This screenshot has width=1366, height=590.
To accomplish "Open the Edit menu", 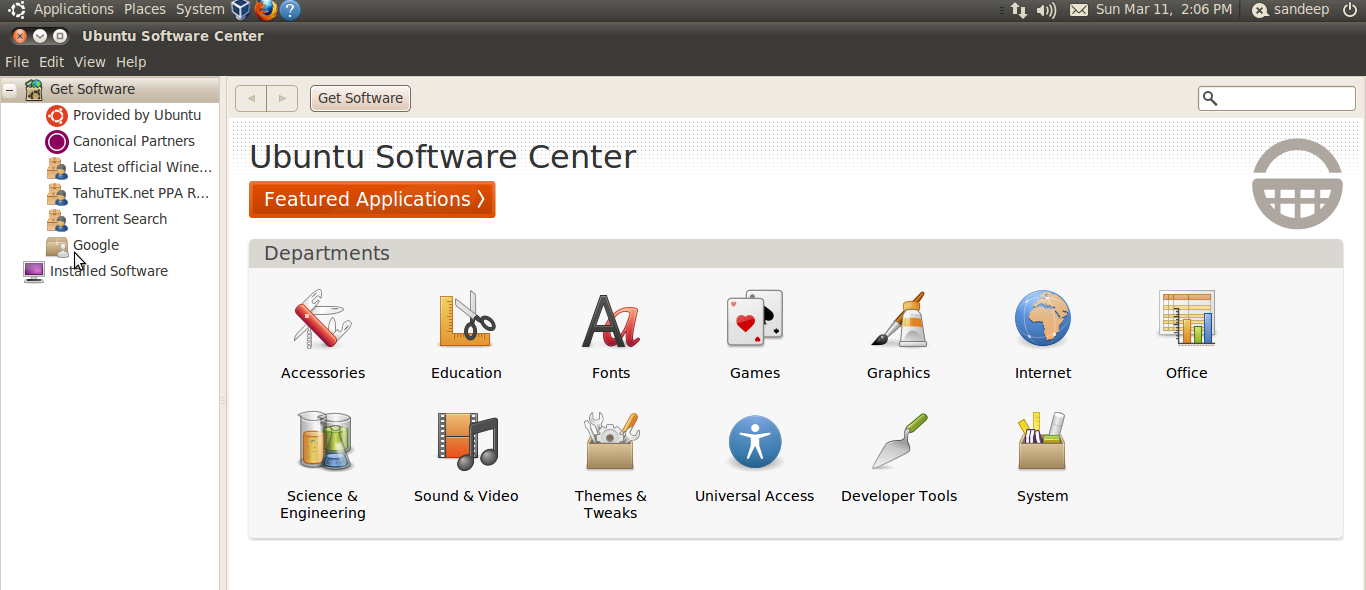I will click(x=51, y=62).
